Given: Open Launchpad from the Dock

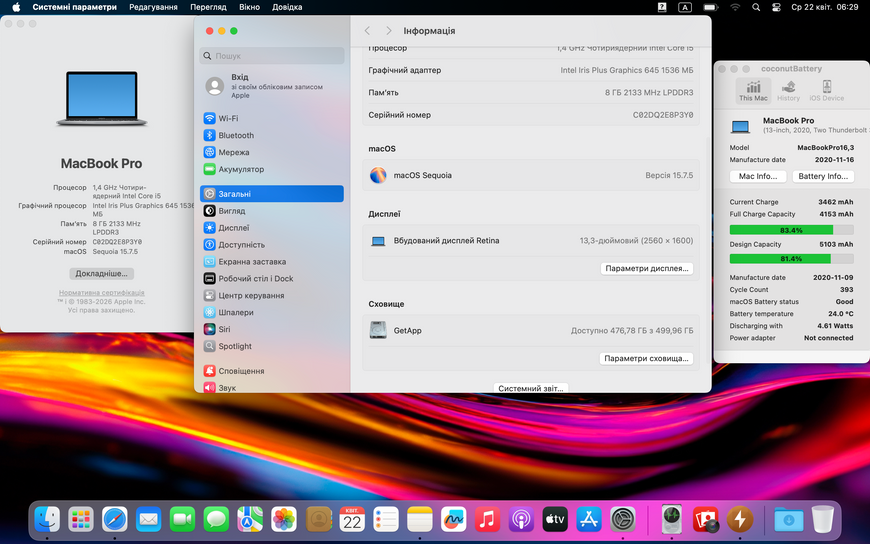Looking at the screenshot, I should pos(81,520).
